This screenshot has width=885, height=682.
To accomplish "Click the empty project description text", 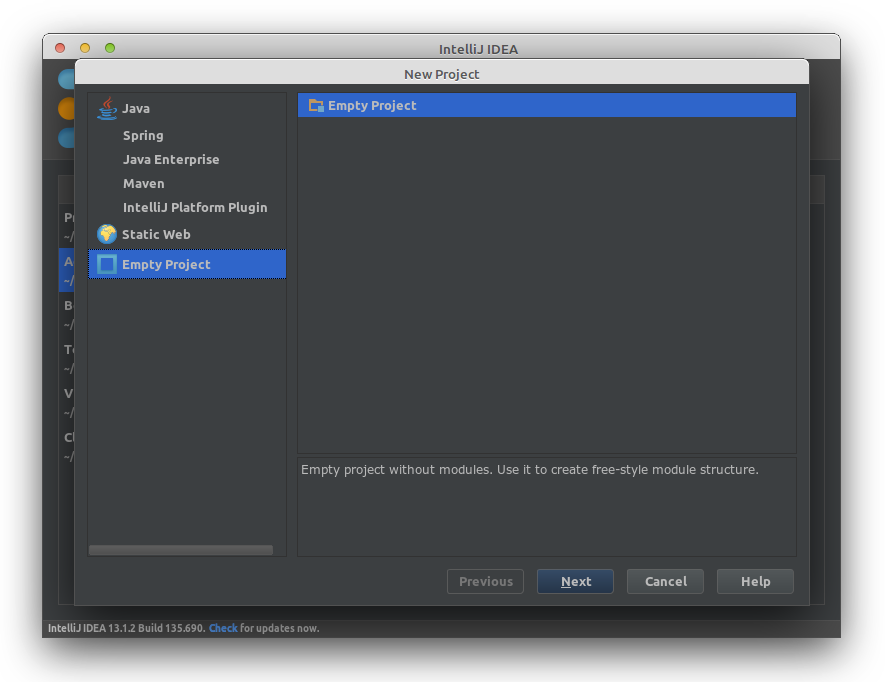I will (529, 470).
